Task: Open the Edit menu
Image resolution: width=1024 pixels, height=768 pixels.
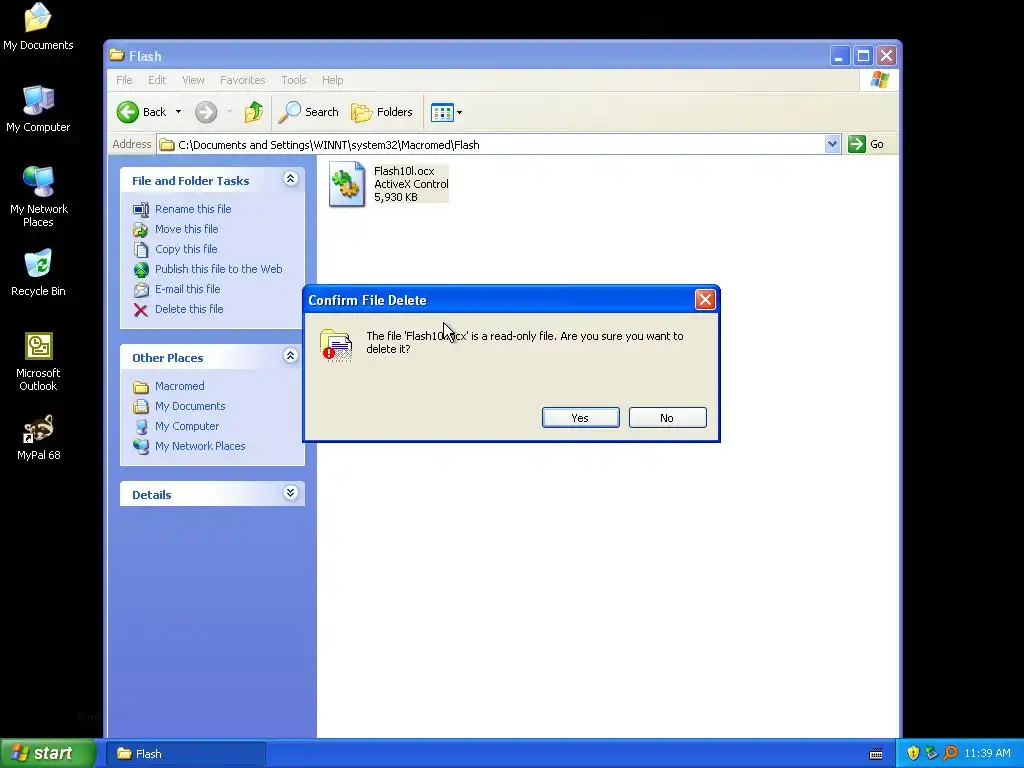Action: (157, 80)
